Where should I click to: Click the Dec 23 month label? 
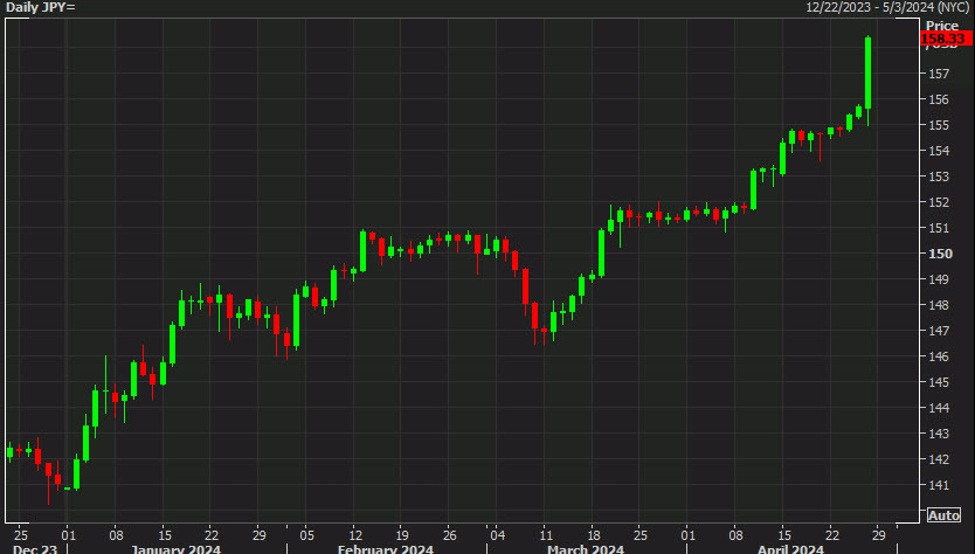pyautogui.click(x=35, y=549)
